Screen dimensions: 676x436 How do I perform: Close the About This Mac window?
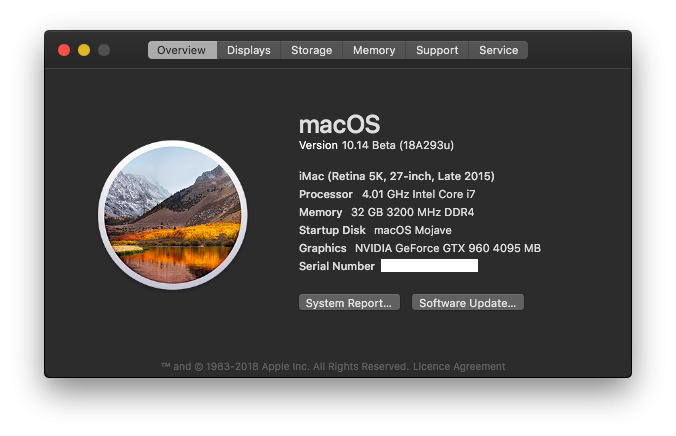64,50
